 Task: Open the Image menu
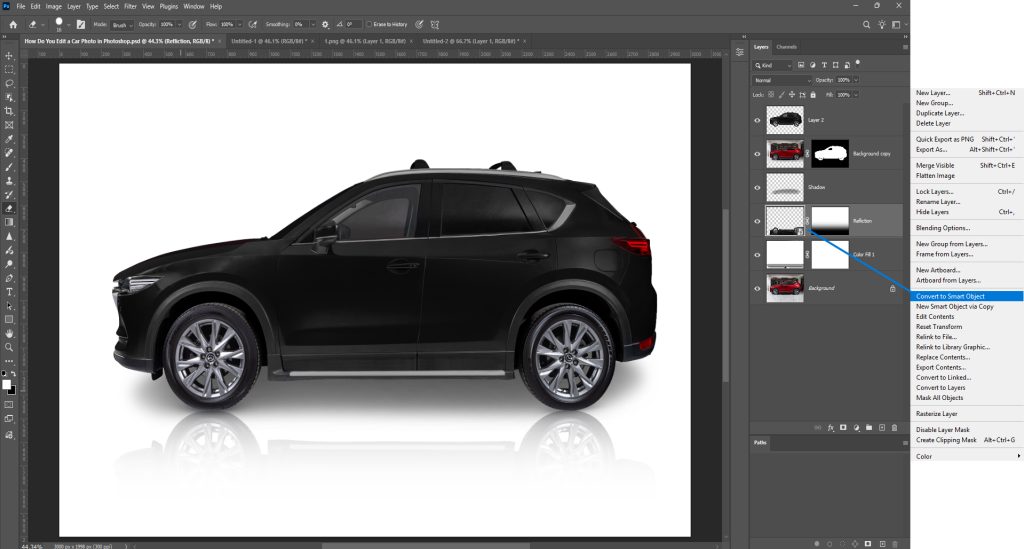point(54,7)
